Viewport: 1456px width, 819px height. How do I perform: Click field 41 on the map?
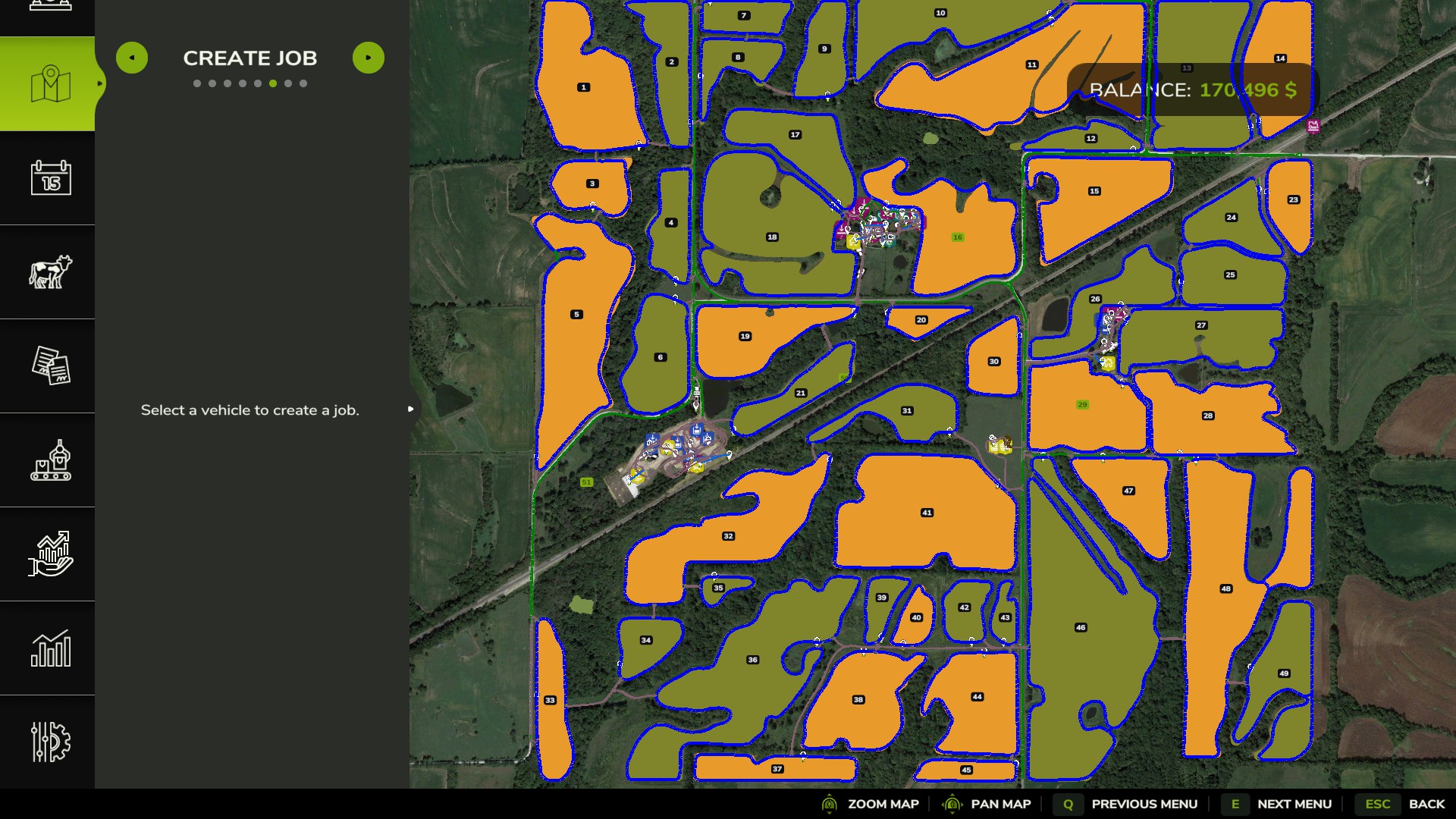[927, 513]
